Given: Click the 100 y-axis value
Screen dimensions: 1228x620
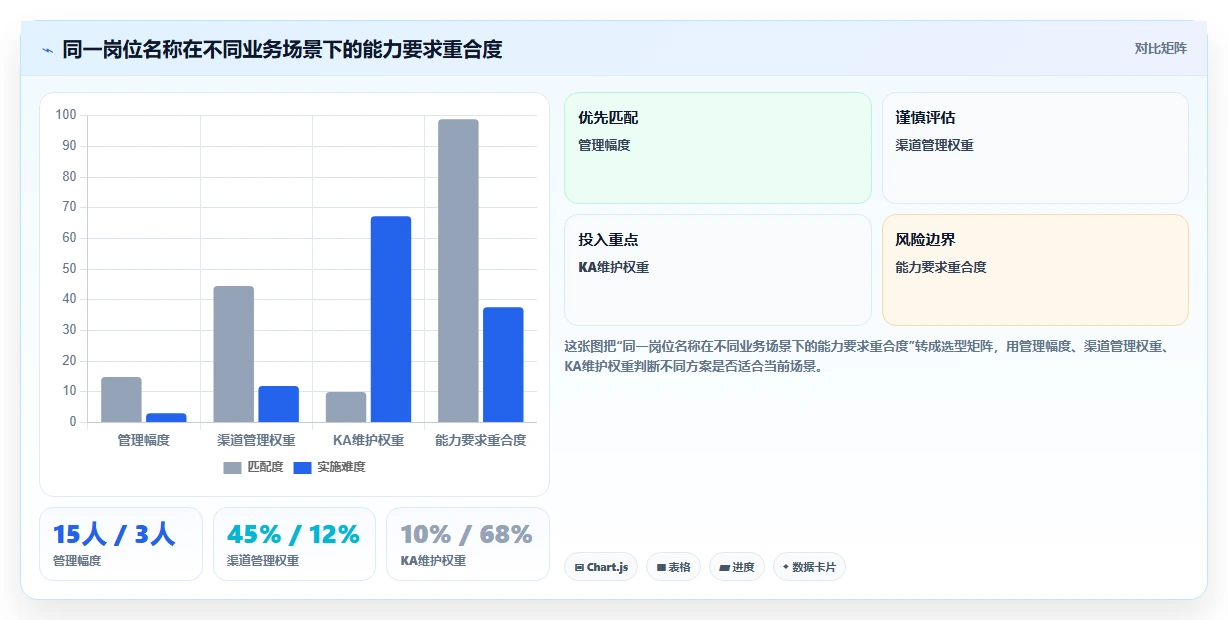Looking at the screenshot, I should click(x=66, y=115).
